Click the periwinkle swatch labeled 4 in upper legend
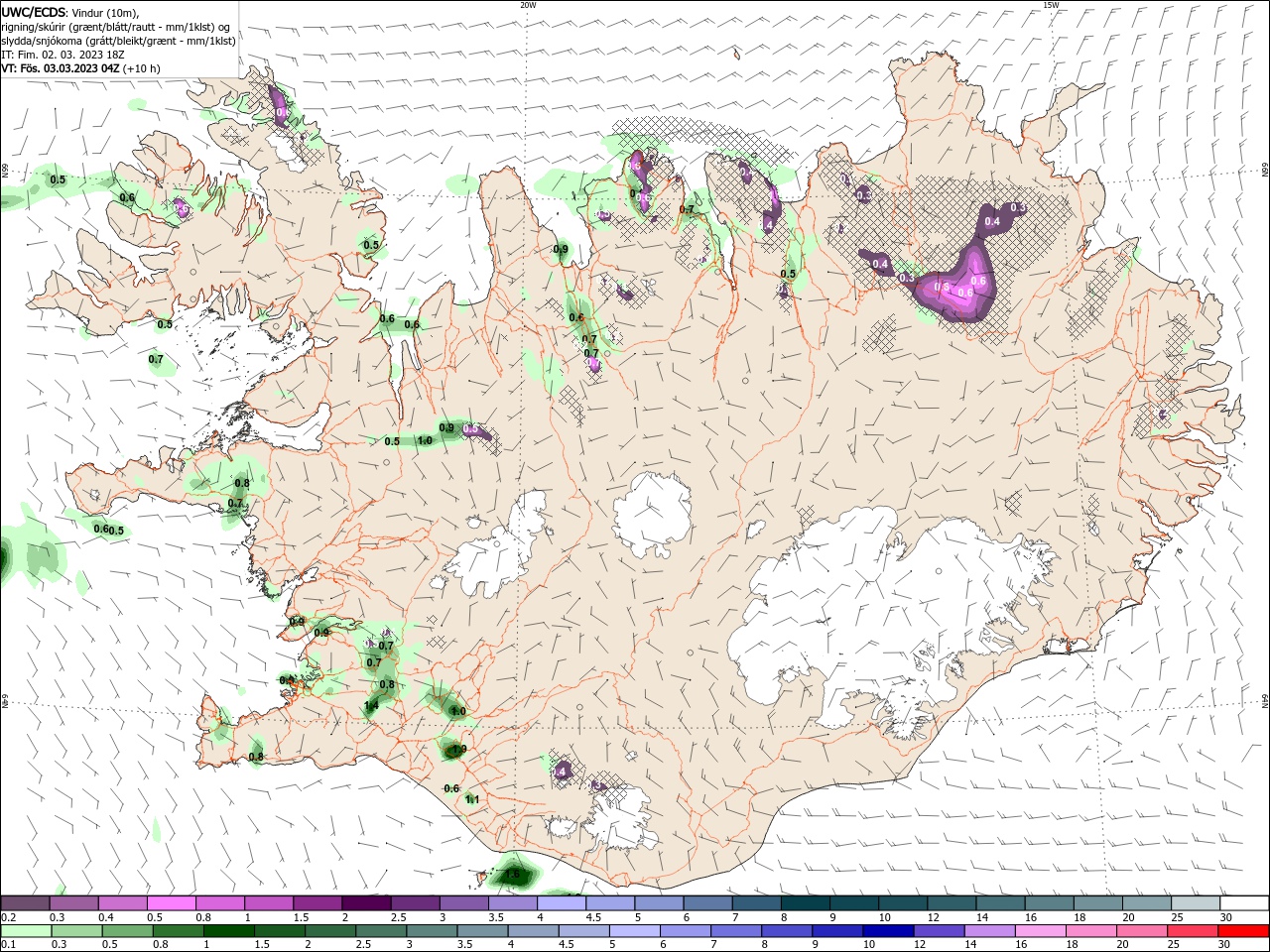Screen dimensions: 1270x952 pos(561,903)
